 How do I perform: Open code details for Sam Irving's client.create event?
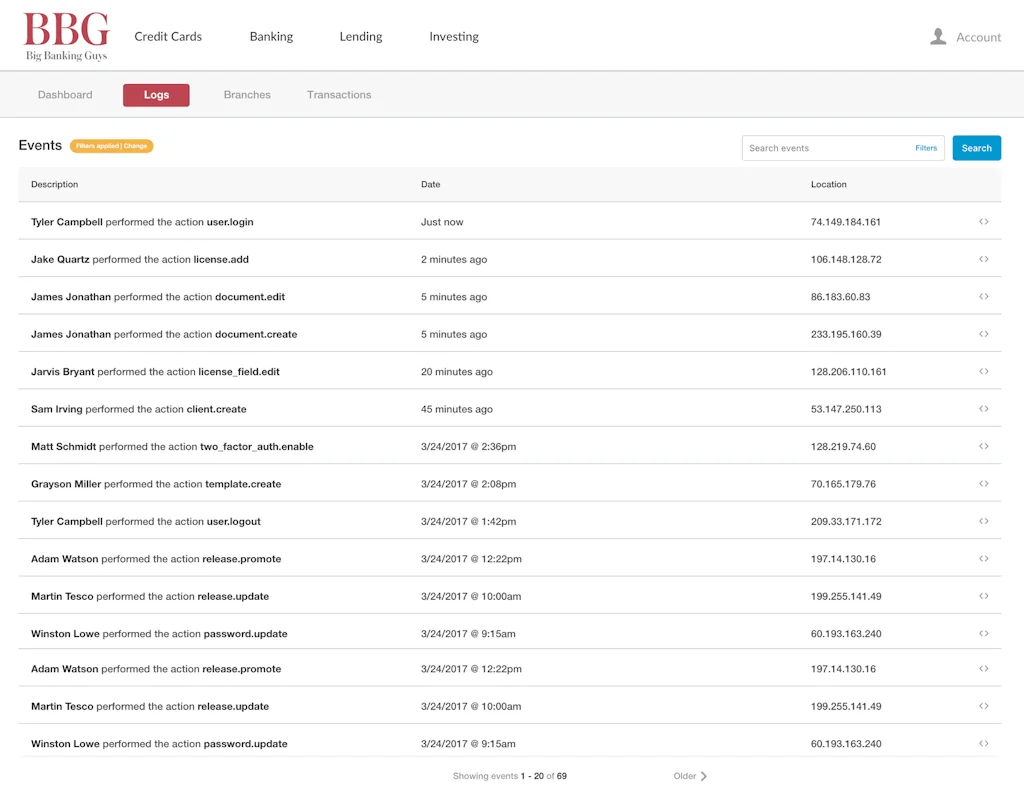tap(984, 409)
